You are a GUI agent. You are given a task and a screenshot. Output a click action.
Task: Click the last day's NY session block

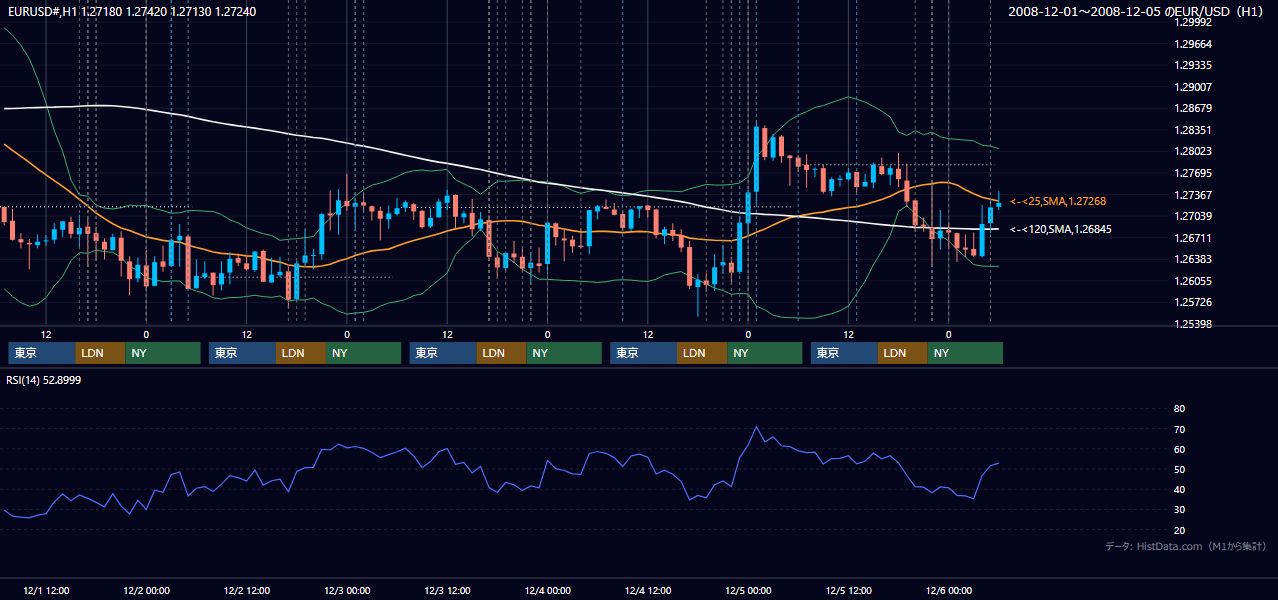966,353
